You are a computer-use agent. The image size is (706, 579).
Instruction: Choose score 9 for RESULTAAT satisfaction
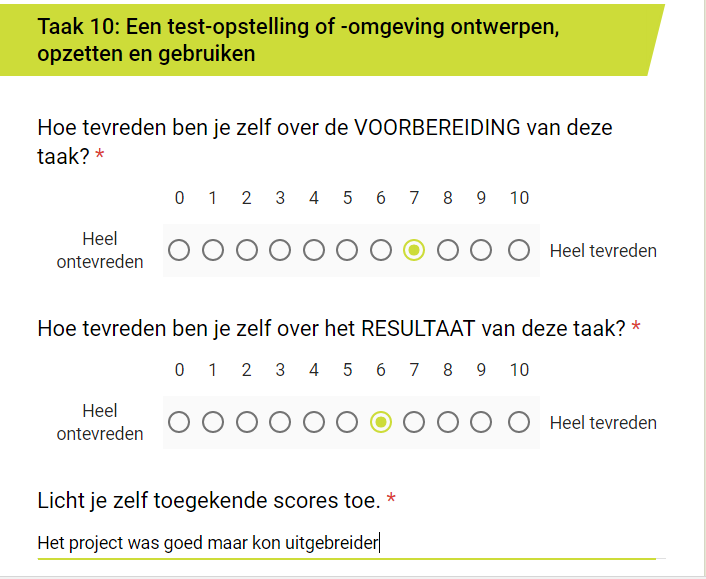click(481, 422)
